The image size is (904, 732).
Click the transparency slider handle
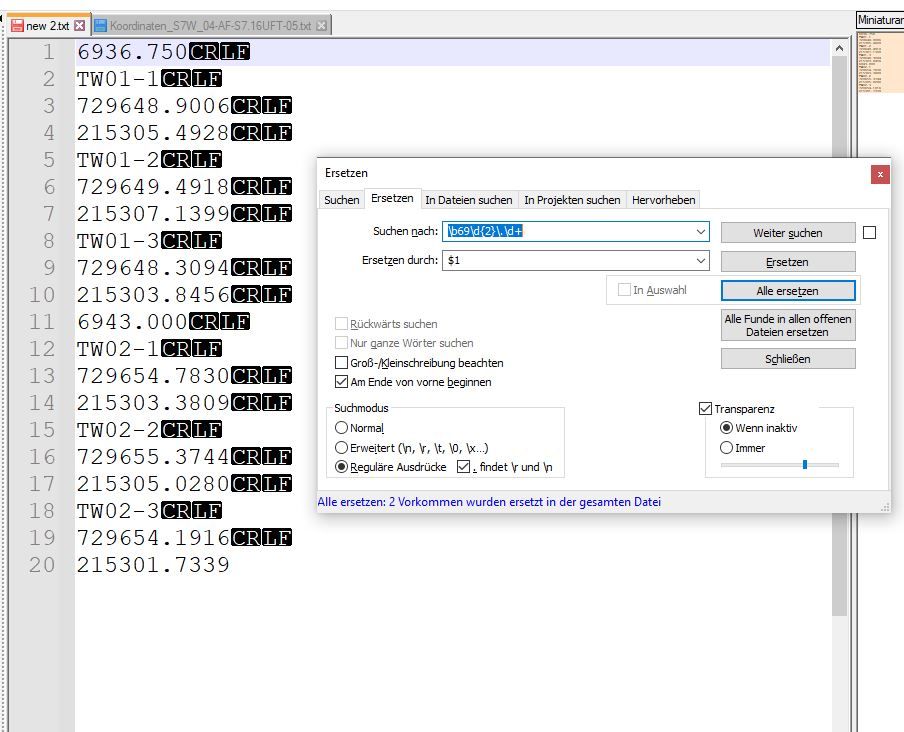tap(805, 465)
